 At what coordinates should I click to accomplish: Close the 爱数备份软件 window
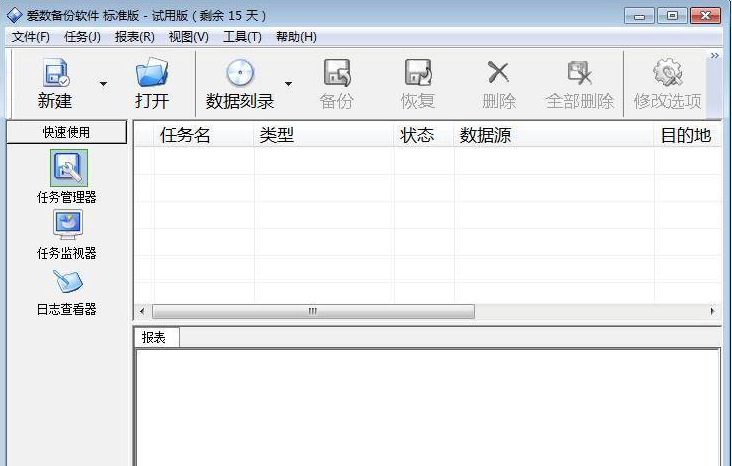[705, 16]
